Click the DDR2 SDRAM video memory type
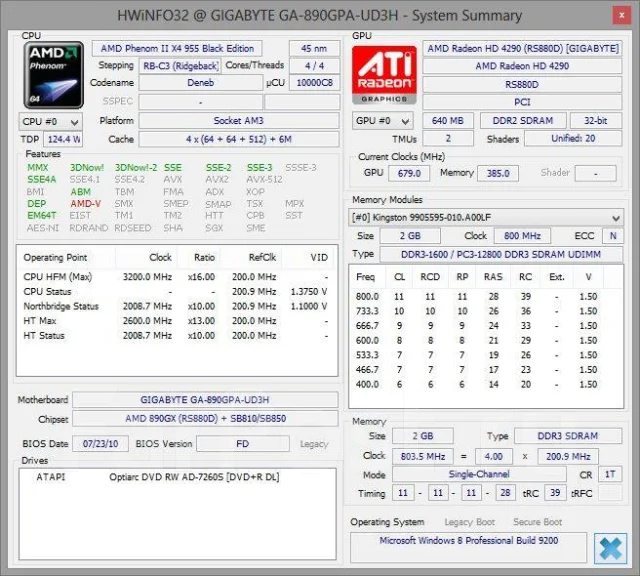This screenshot has height=576, width=640. tap(523, 121)
